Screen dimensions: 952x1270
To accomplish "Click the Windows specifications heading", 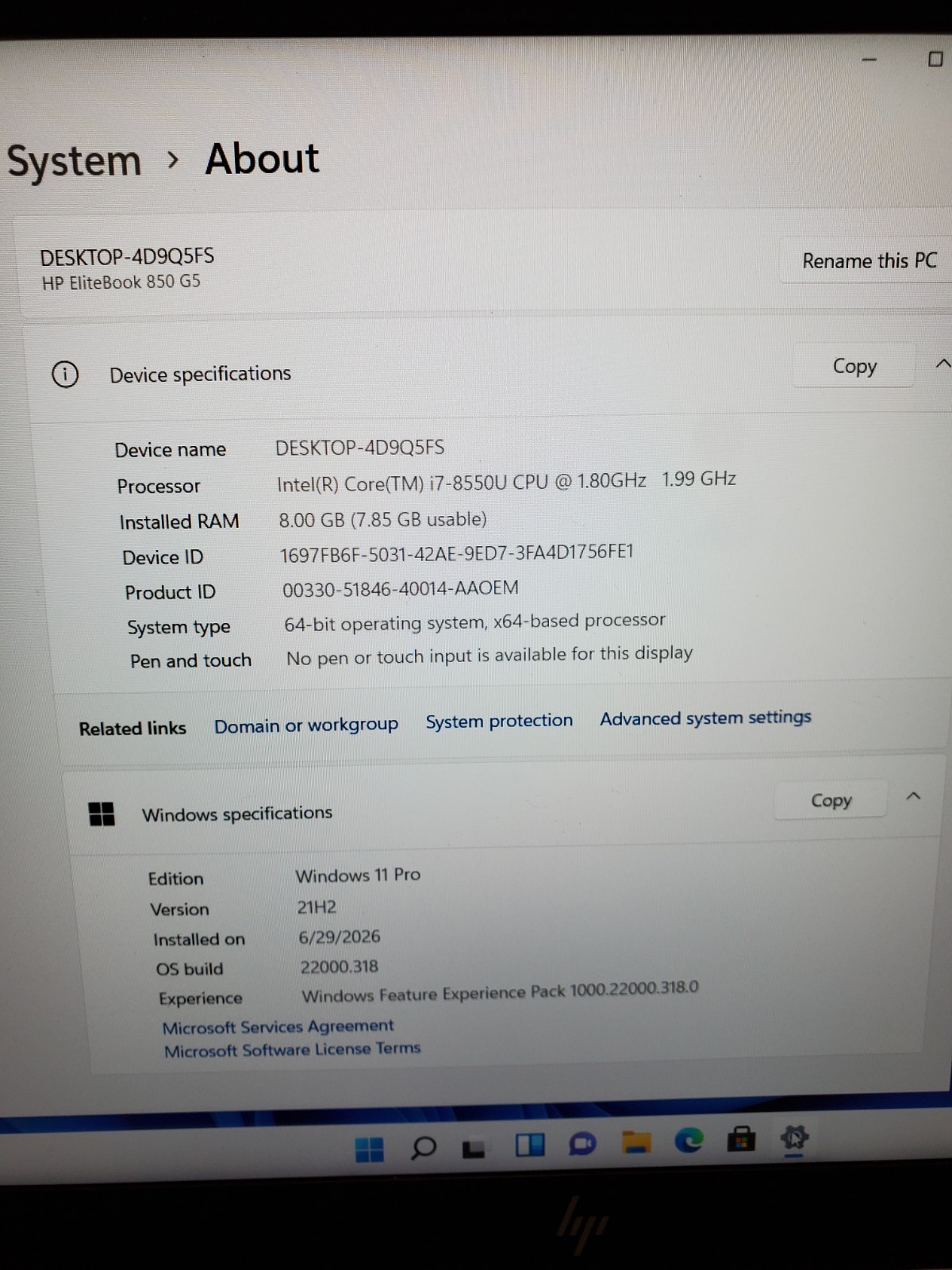I will coord(237,814).
